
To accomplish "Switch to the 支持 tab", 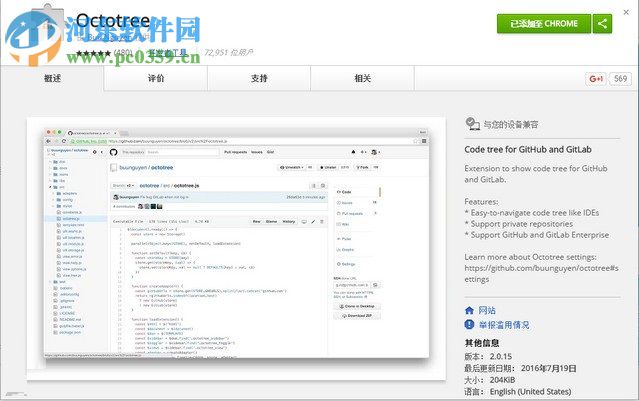I will pyautogui.click(x=259, y=78).
